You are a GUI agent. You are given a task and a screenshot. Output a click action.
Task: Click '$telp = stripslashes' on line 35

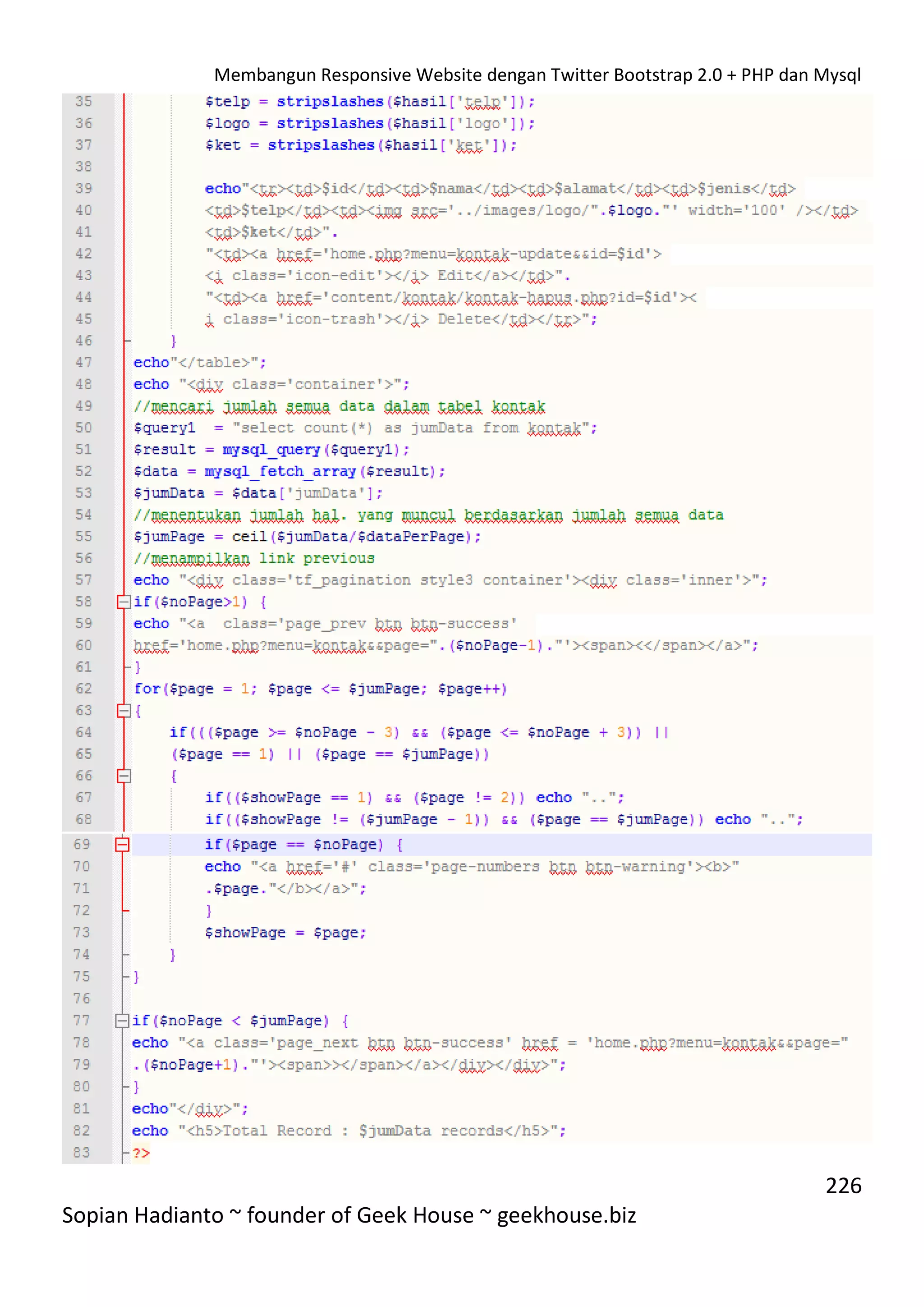click(x=370, y=102)
